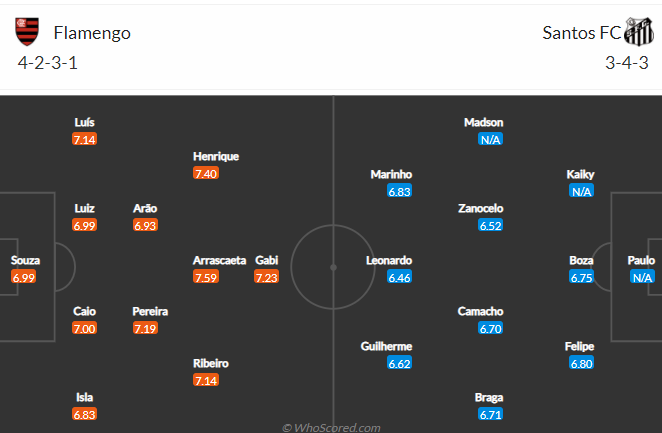Select Arrascaeta's 7.59 rating badge
The image size is (662, 433).
tap(206, 277)
